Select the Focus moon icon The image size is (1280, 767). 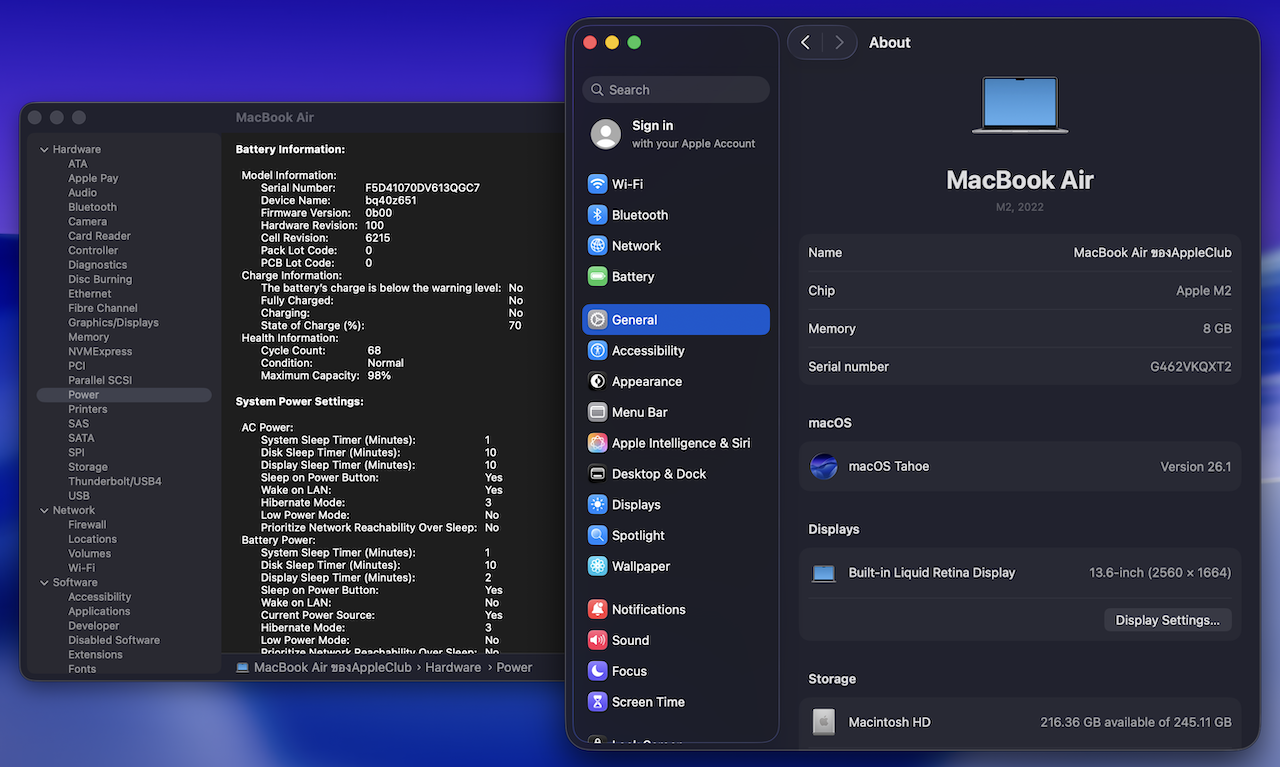[x=597, y=671]
